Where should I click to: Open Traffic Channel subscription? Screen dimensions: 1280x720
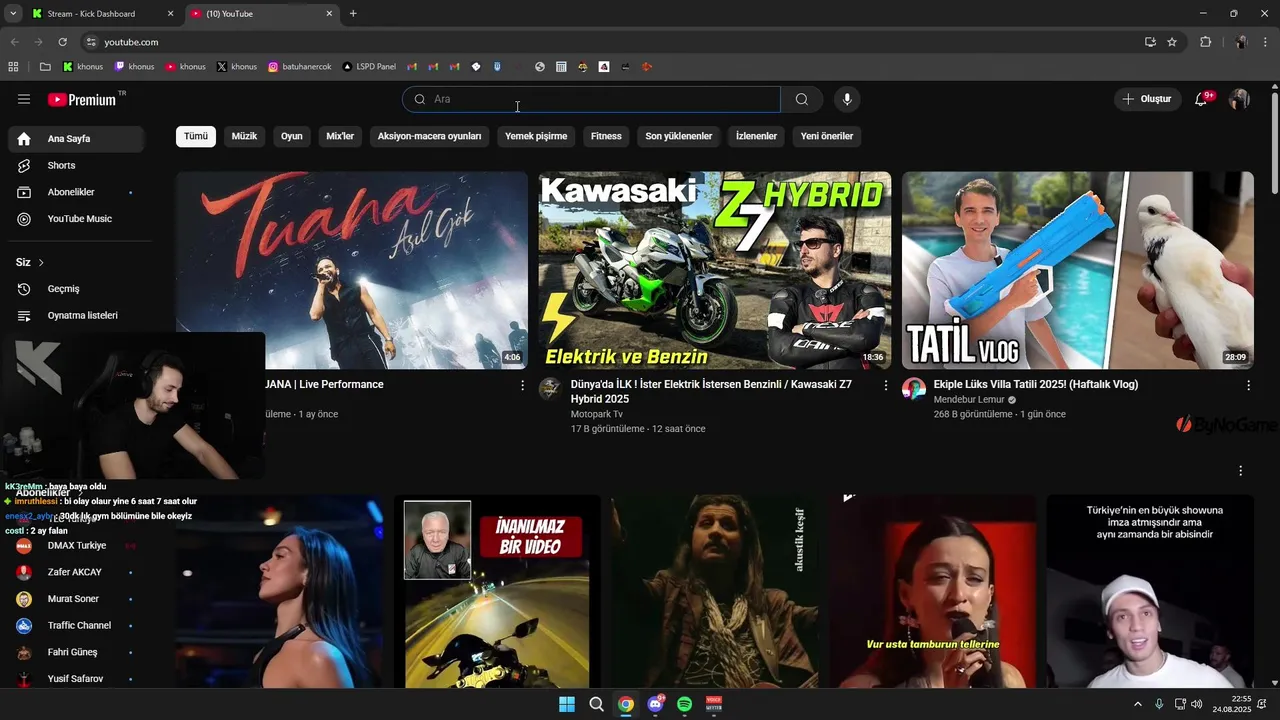76,625
